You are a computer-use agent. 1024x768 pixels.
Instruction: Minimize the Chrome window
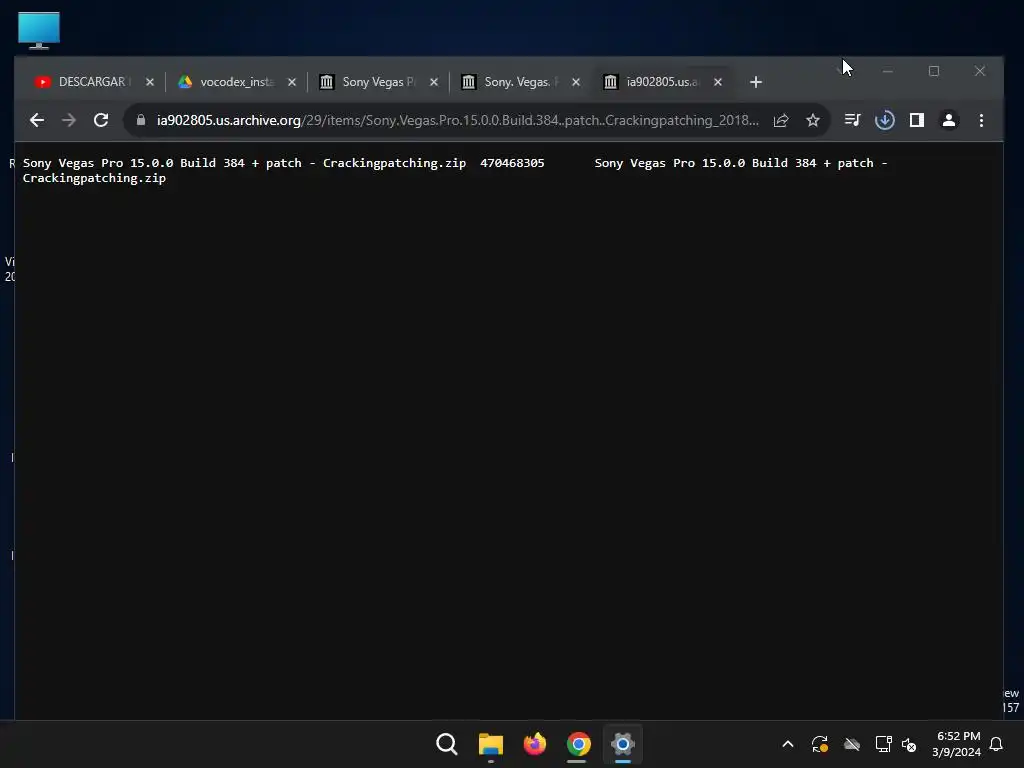pos(888,71)
